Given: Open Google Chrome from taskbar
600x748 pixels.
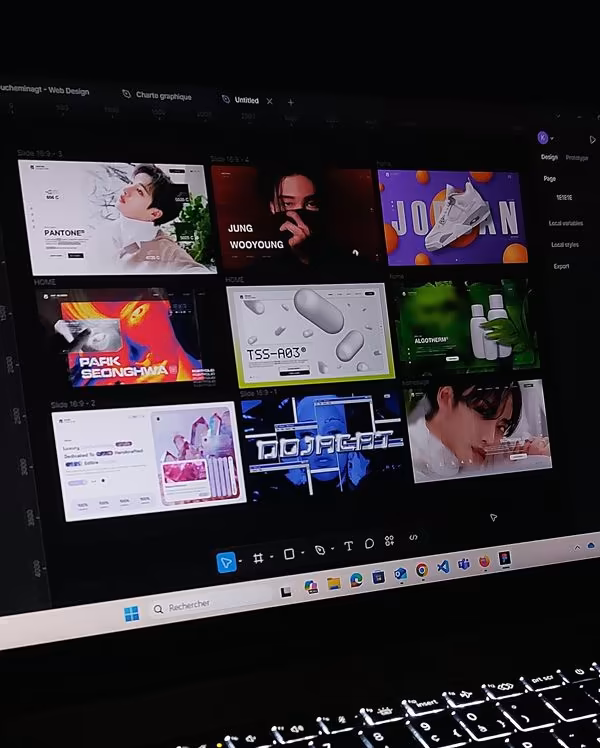Looking at the screenshot, I should coord(422,570).
